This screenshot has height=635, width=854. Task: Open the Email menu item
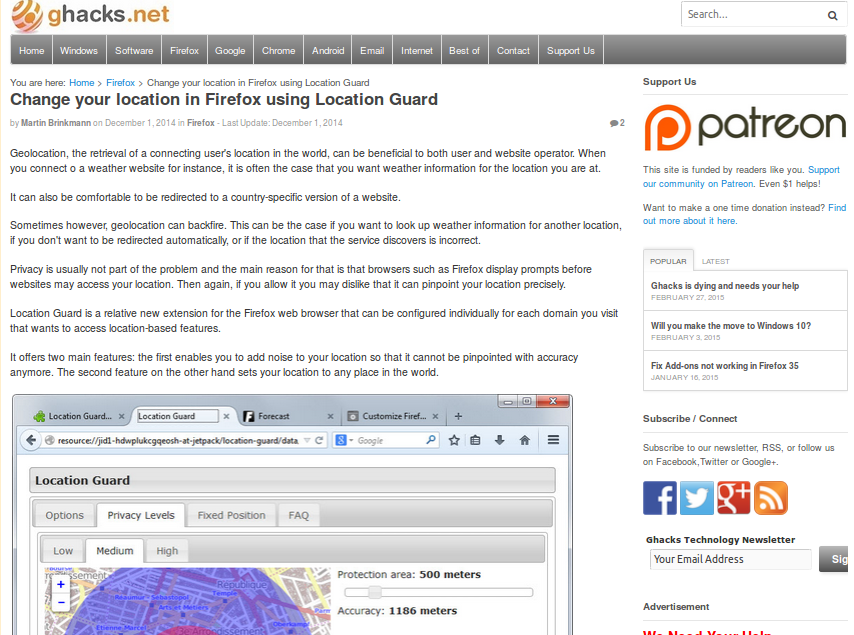coord(372,50)
